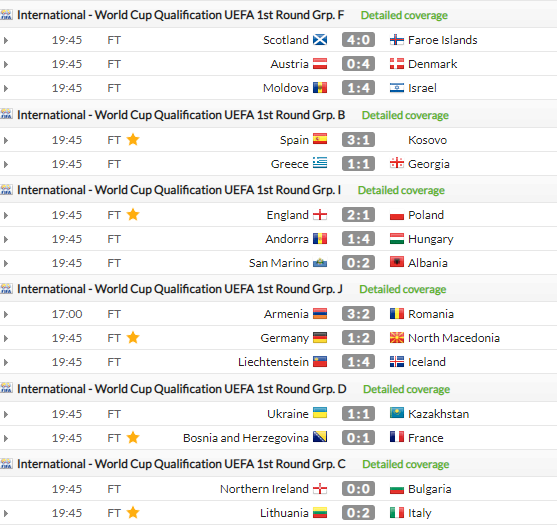Toggle favorite star on England vs Poland

(x=133, y=215)
